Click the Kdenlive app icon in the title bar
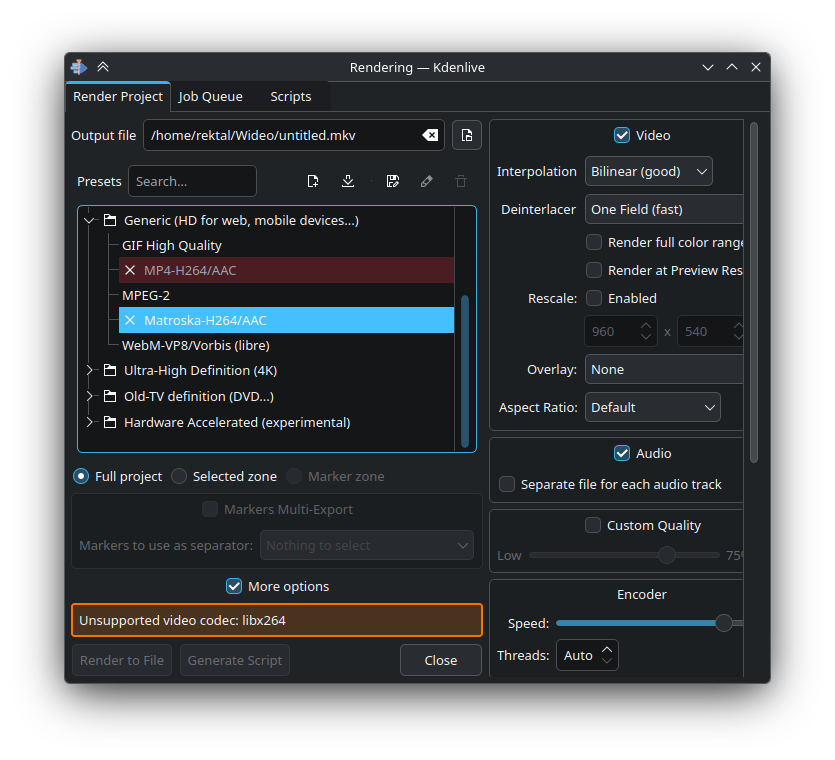 coord(79,67)
